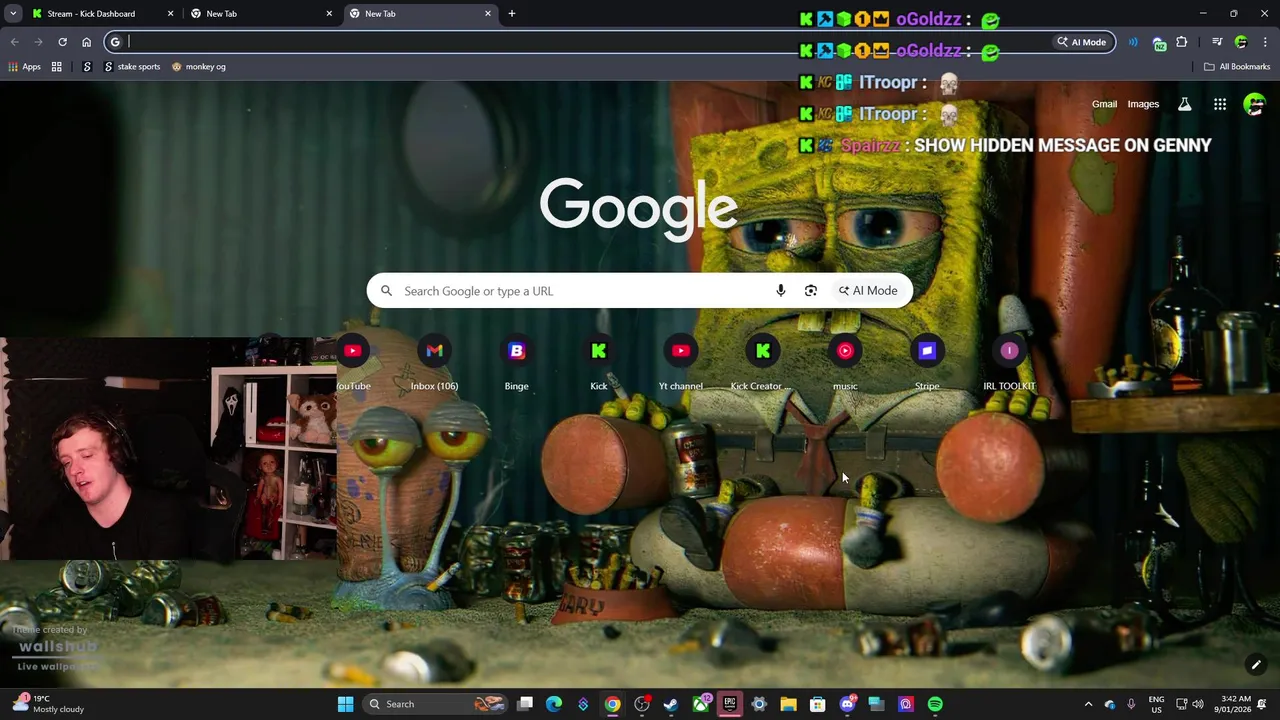The image size is (1280, 720).
Task: Click the NZ VPN extension icon
Action: [x=1158, y=42]
